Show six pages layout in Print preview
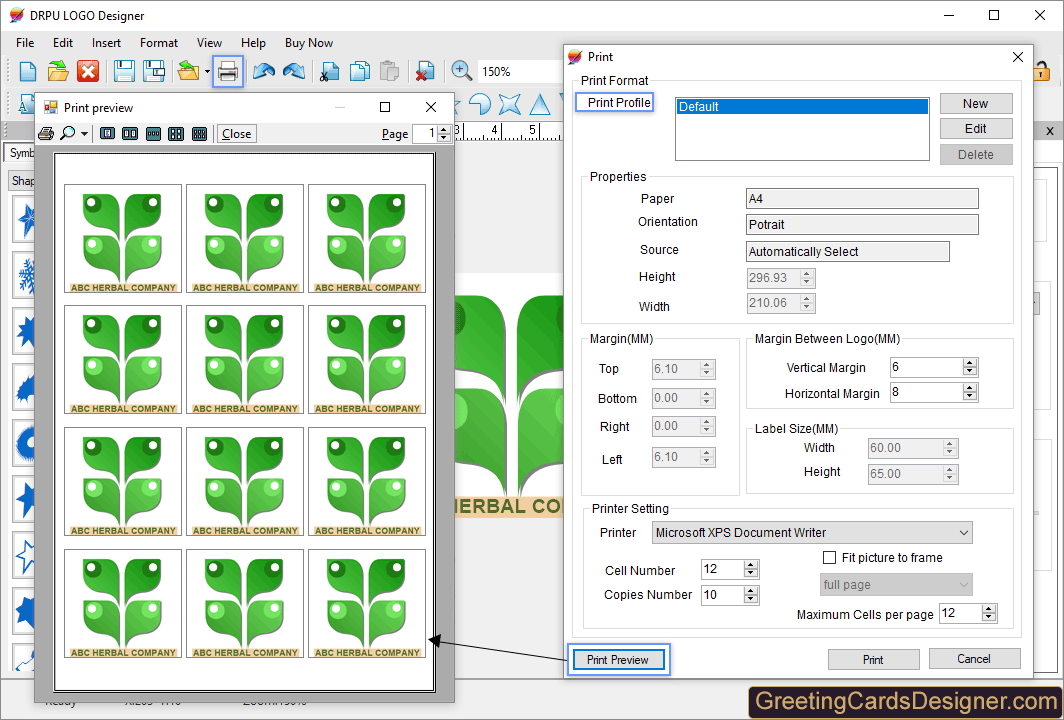 tap(199, 134)
